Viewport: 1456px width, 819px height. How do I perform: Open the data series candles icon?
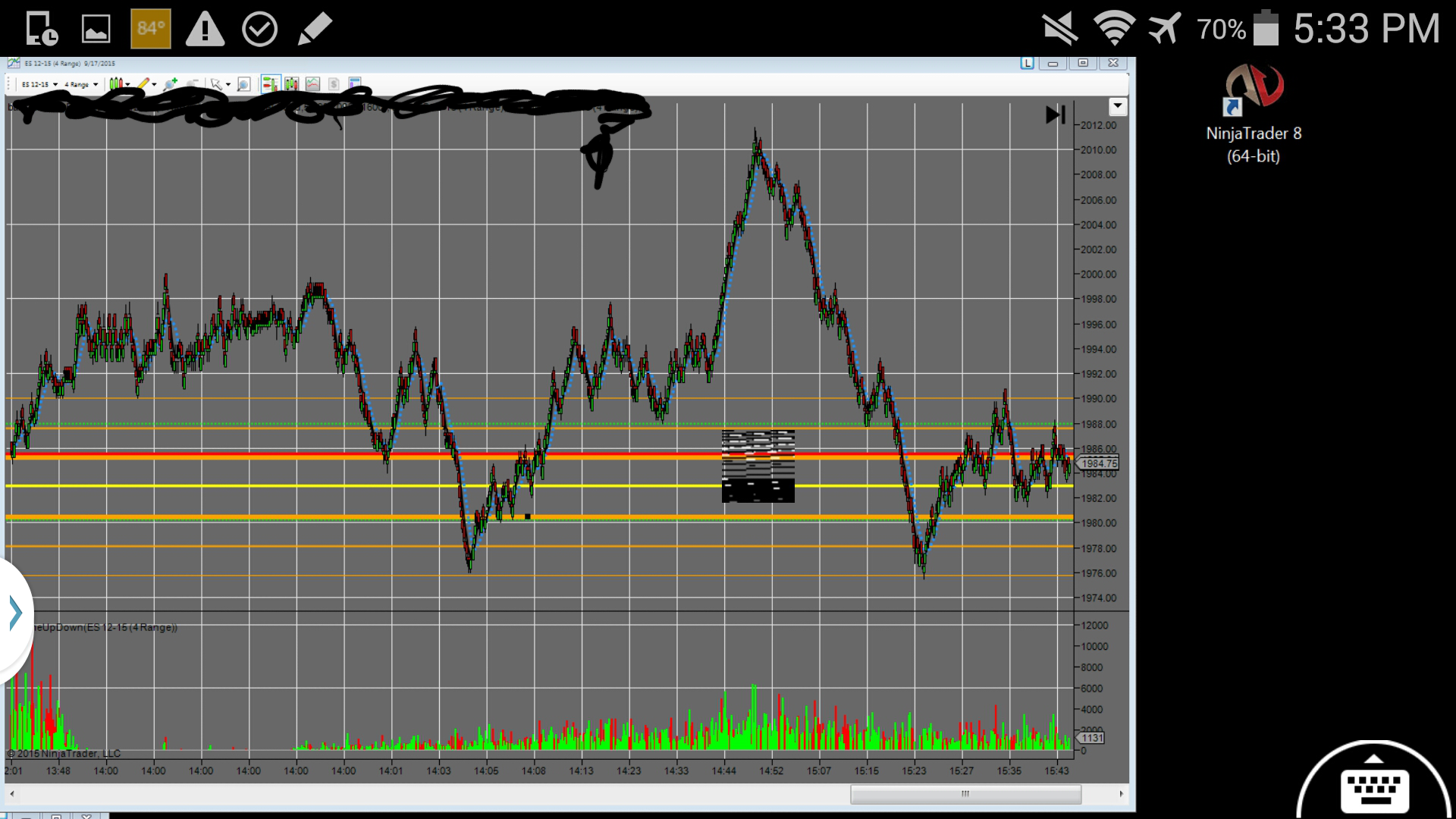291,83
